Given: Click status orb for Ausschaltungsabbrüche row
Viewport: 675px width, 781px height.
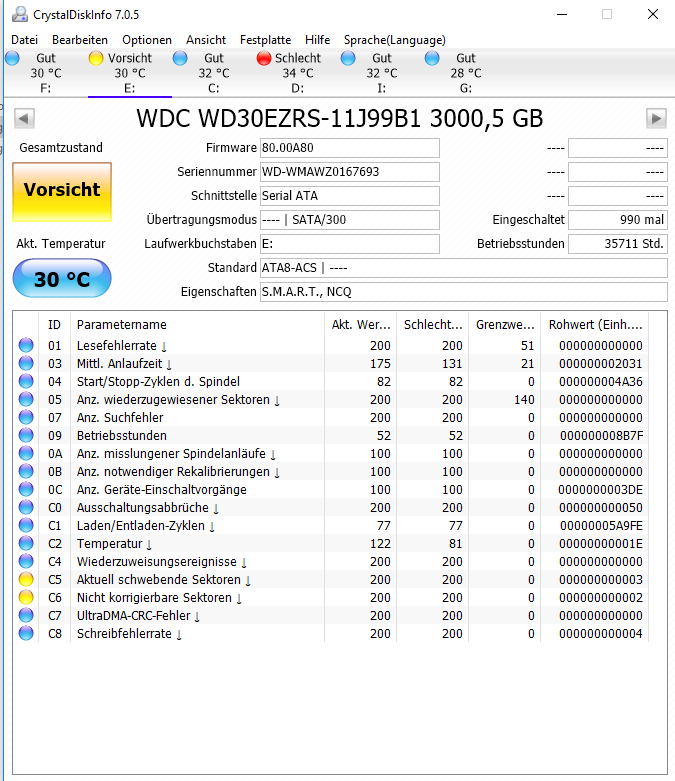Looking at the screenshot, I should (x=26, y=507).
